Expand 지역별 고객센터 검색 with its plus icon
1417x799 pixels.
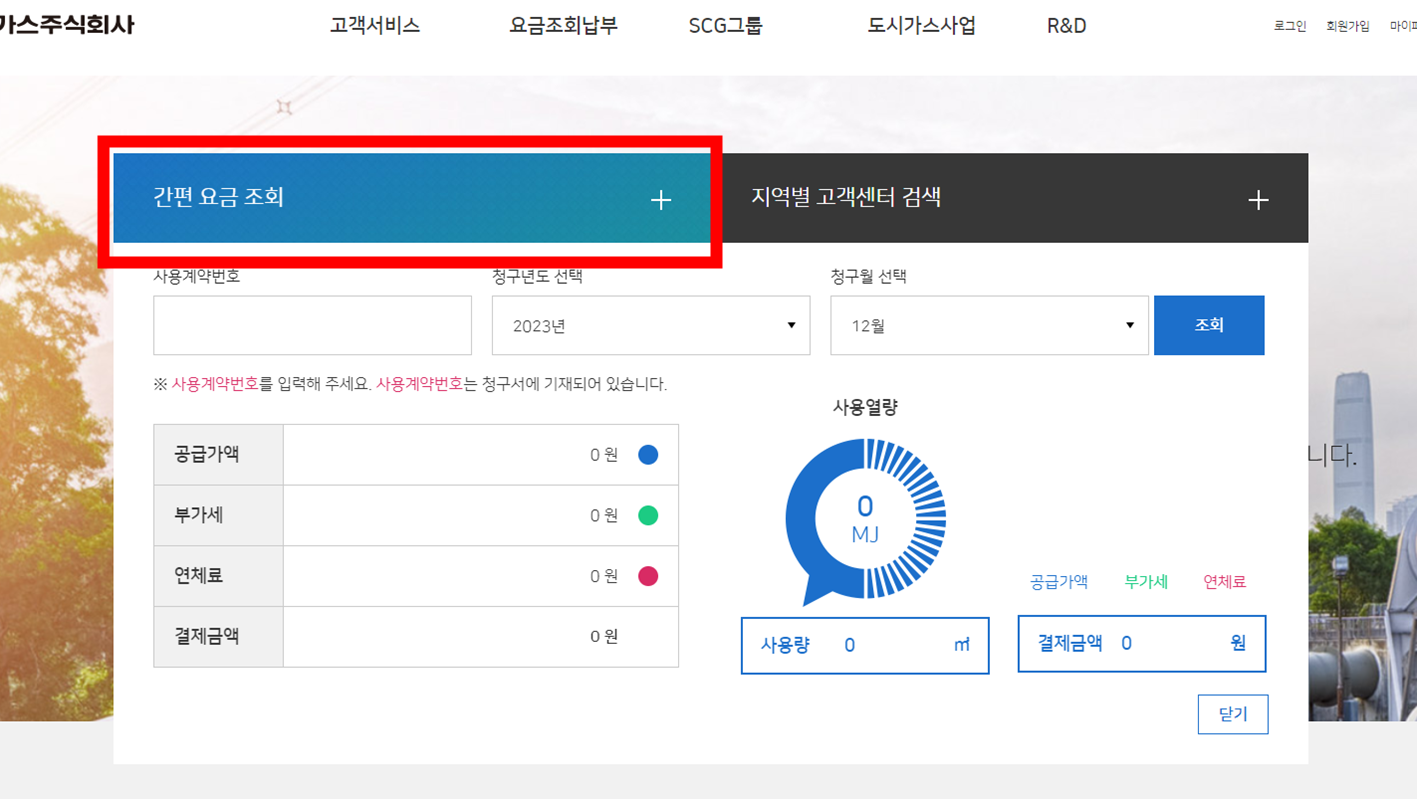click(1257, 199)
